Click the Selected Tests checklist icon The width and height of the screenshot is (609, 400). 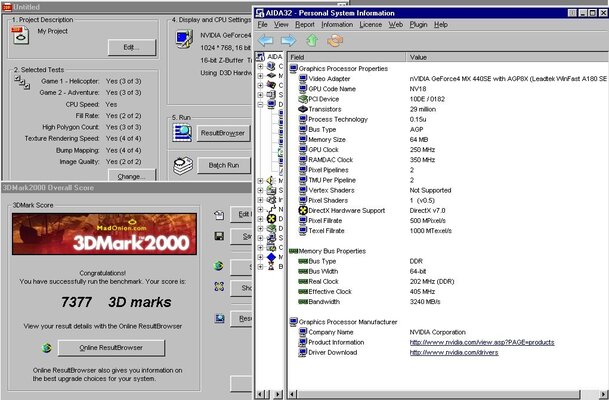(x=22, y=82)
